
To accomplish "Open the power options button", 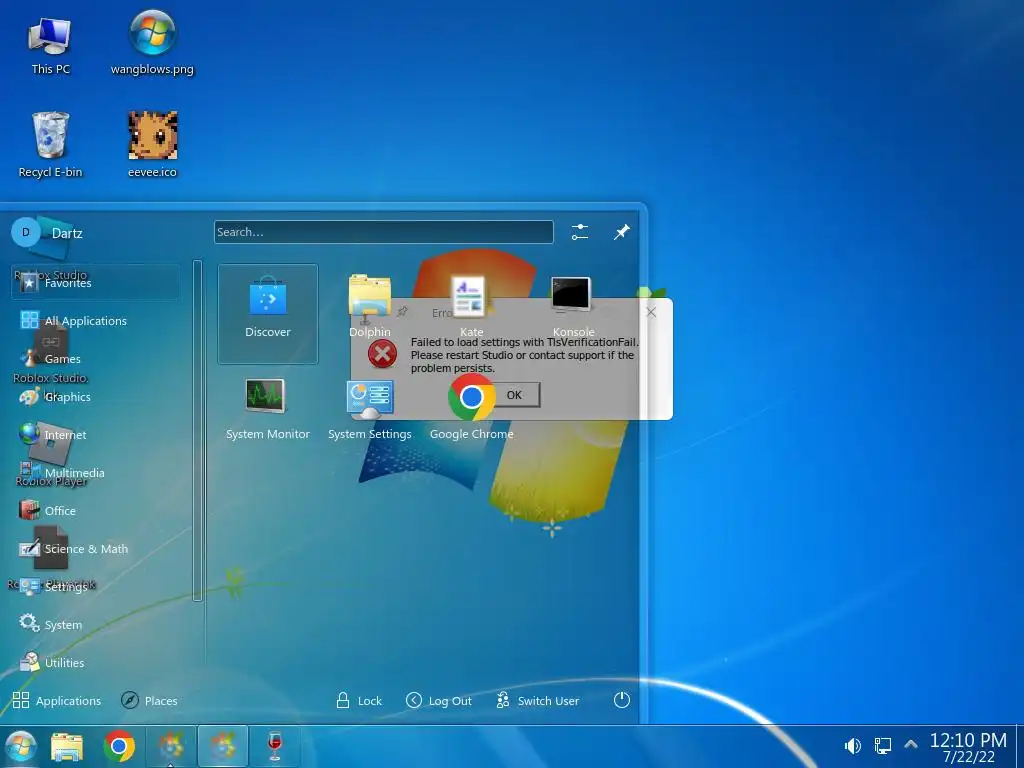I will click(x=622, y=700).
